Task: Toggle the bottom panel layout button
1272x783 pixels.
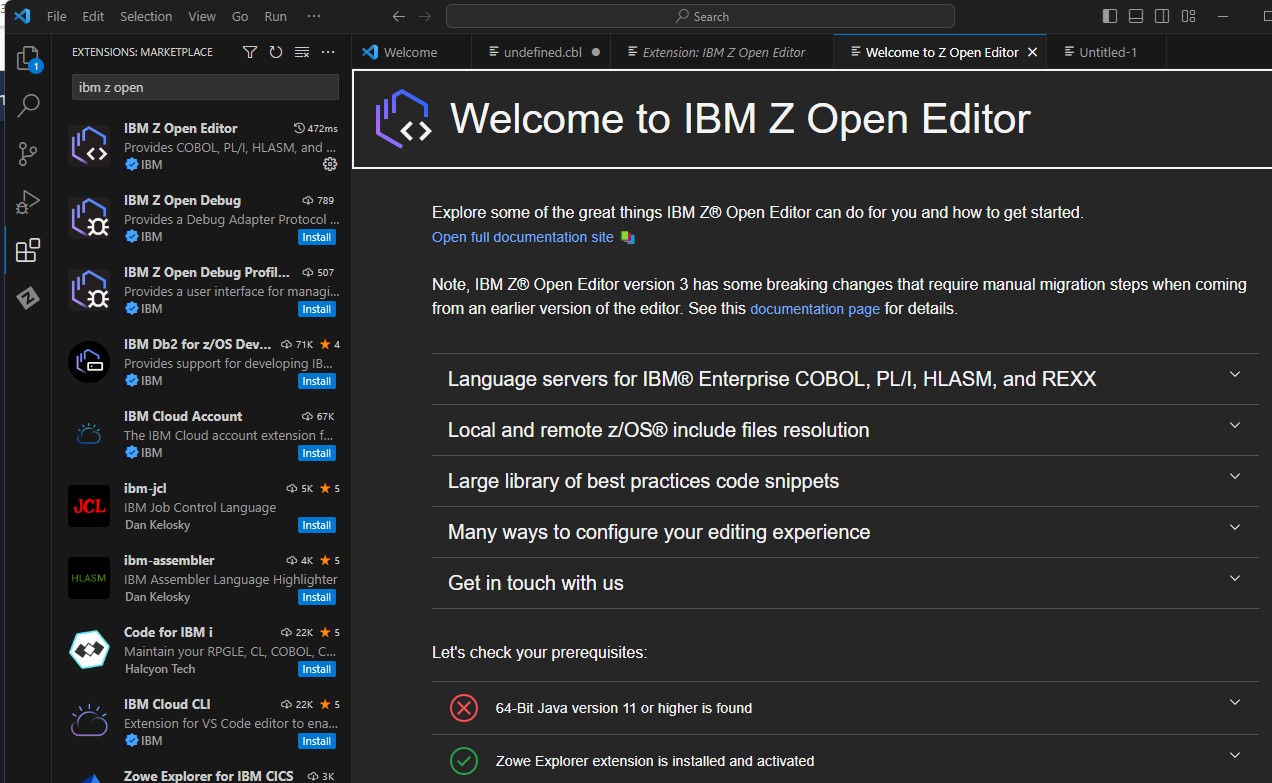Action: coord(1136,16)
